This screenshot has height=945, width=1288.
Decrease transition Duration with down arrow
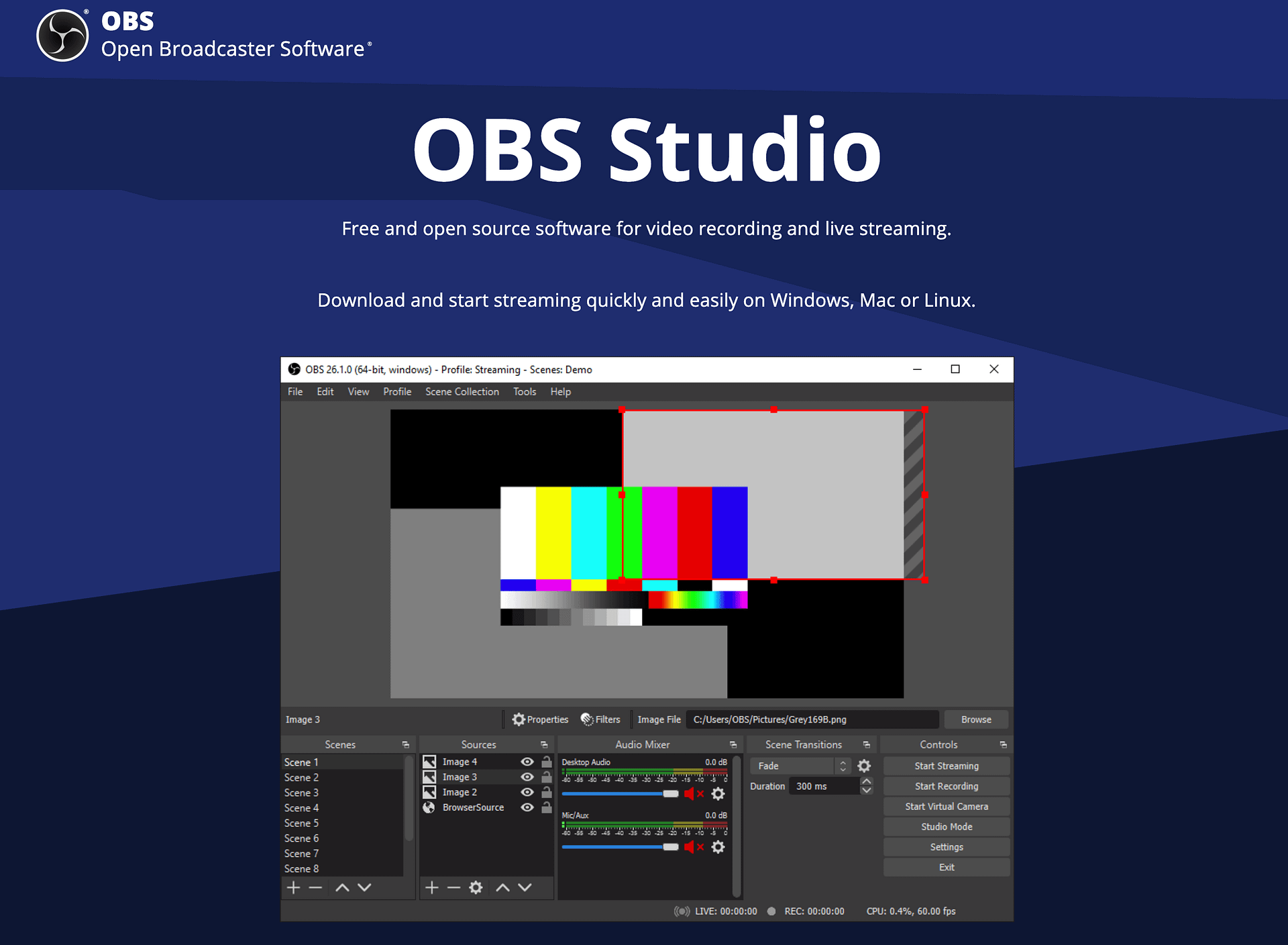pyautogui.click(x=867, y=791)
